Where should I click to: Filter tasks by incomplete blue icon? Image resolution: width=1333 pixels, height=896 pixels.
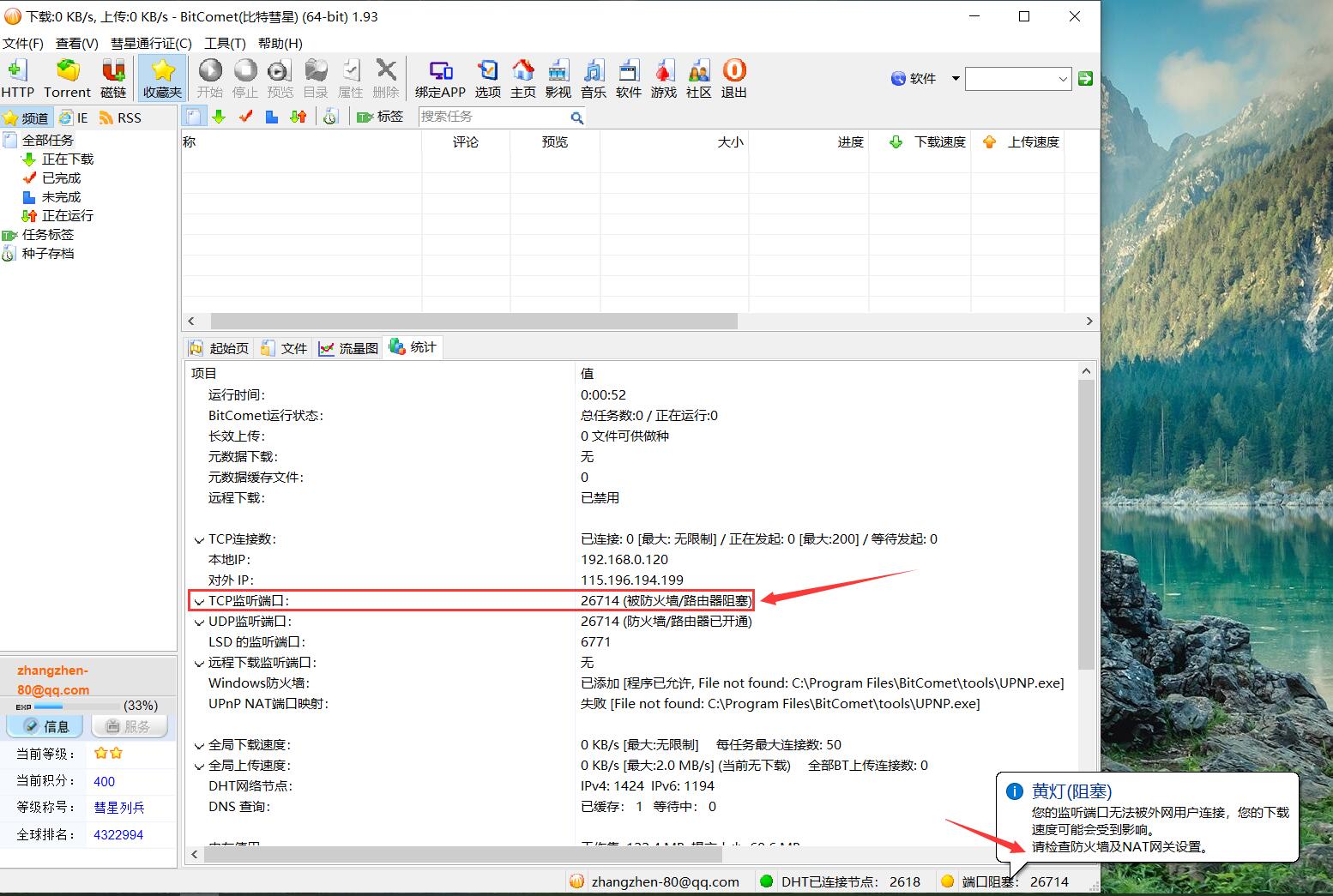271,117
